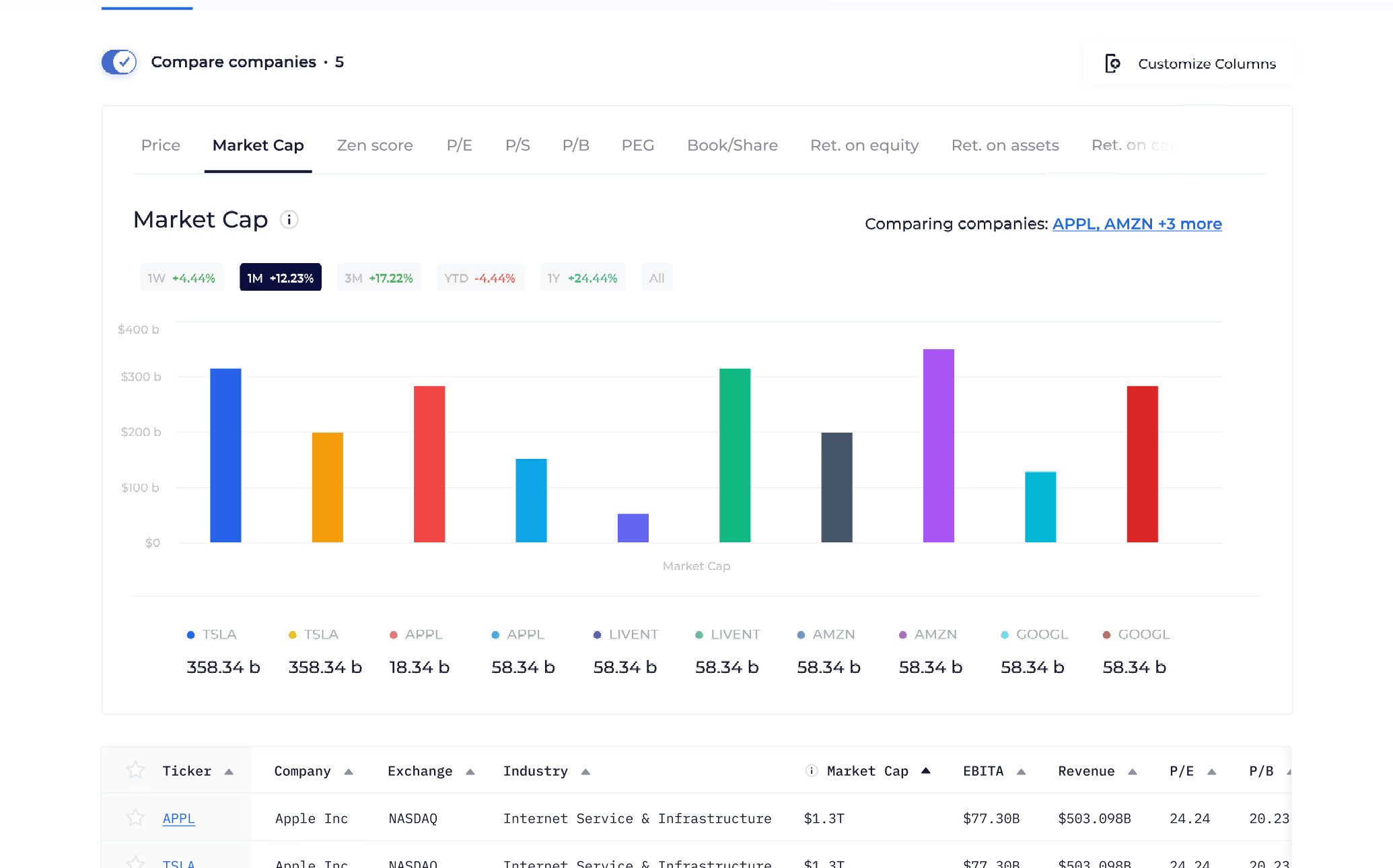Switch to the Book/Share tab
This screenshot has width=1393, height=868.
click(732, 145)
